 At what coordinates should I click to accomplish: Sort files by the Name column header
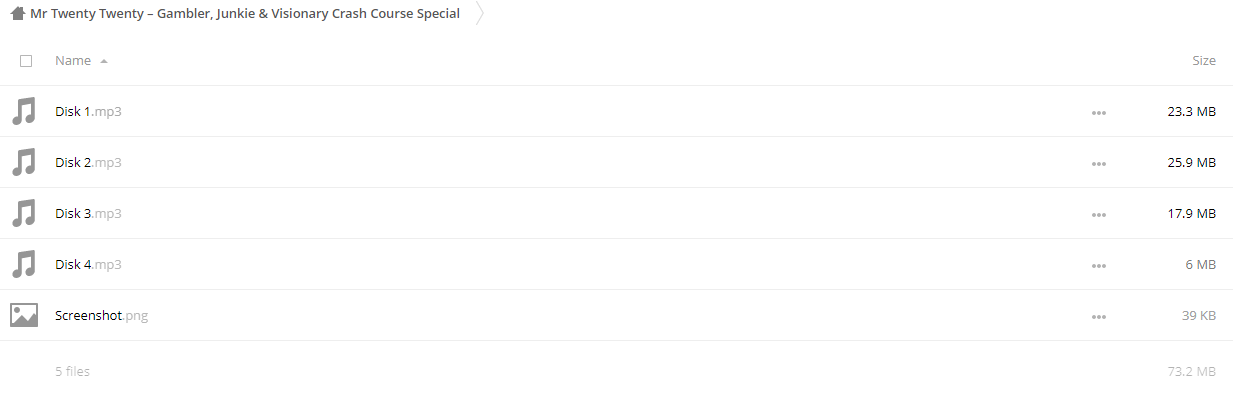[73, 61]
